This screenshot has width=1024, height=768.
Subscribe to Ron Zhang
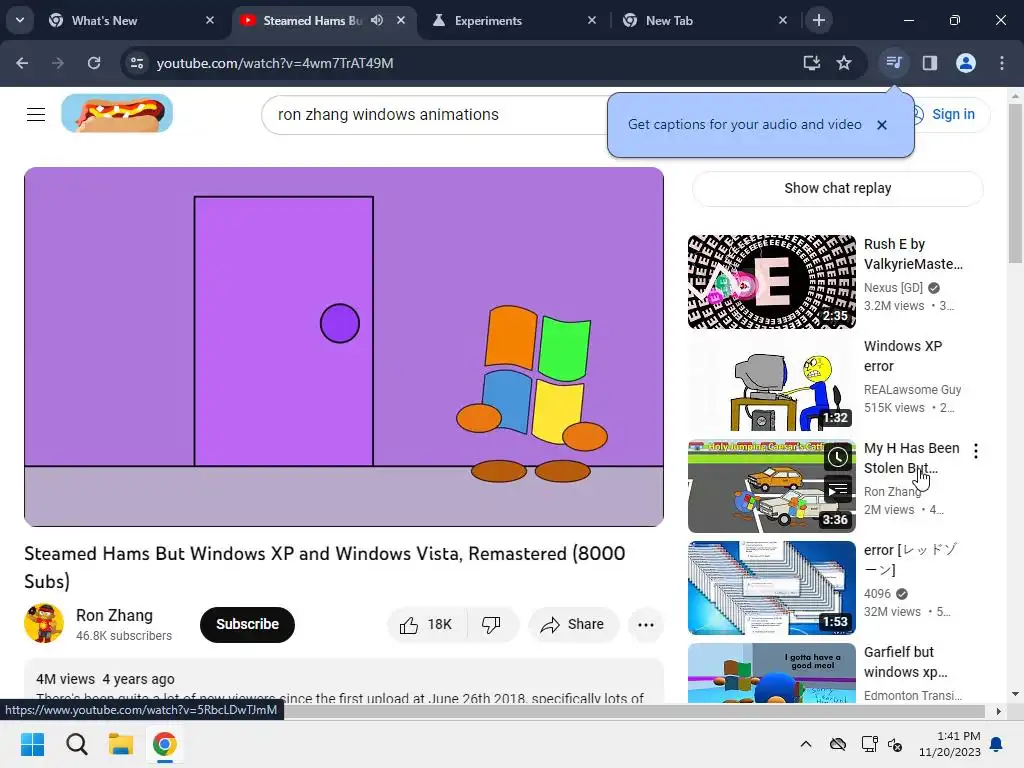248,624
